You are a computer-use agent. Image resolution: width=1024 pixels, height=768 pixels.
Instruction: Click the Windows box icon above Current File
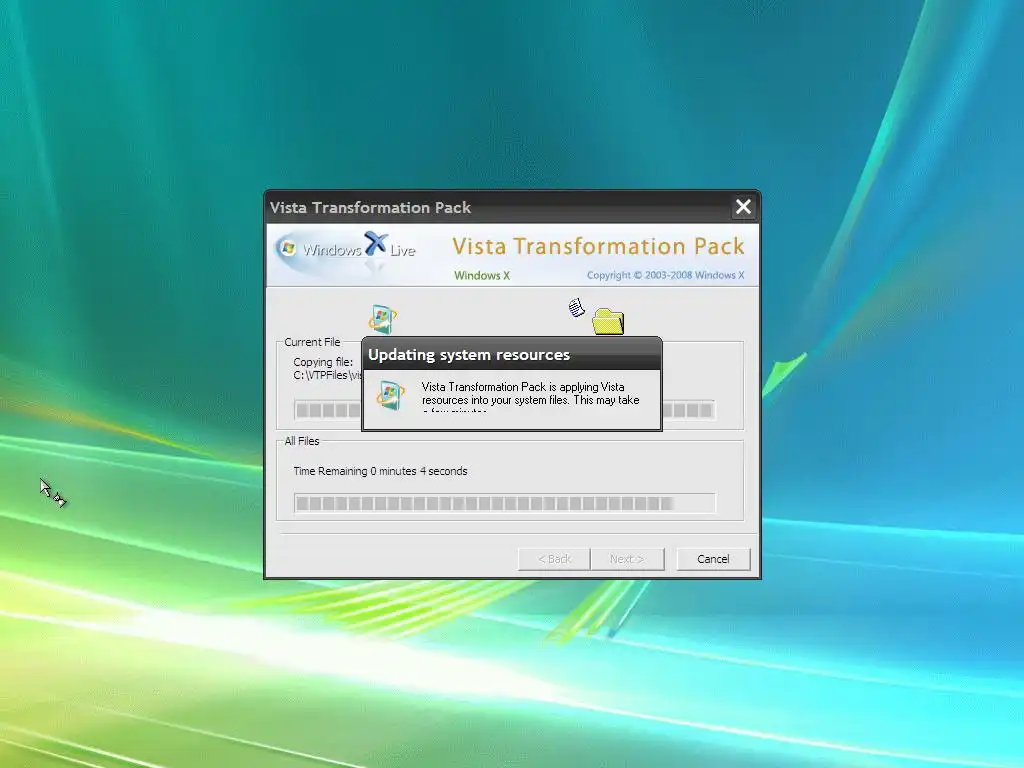pos(383,319)
